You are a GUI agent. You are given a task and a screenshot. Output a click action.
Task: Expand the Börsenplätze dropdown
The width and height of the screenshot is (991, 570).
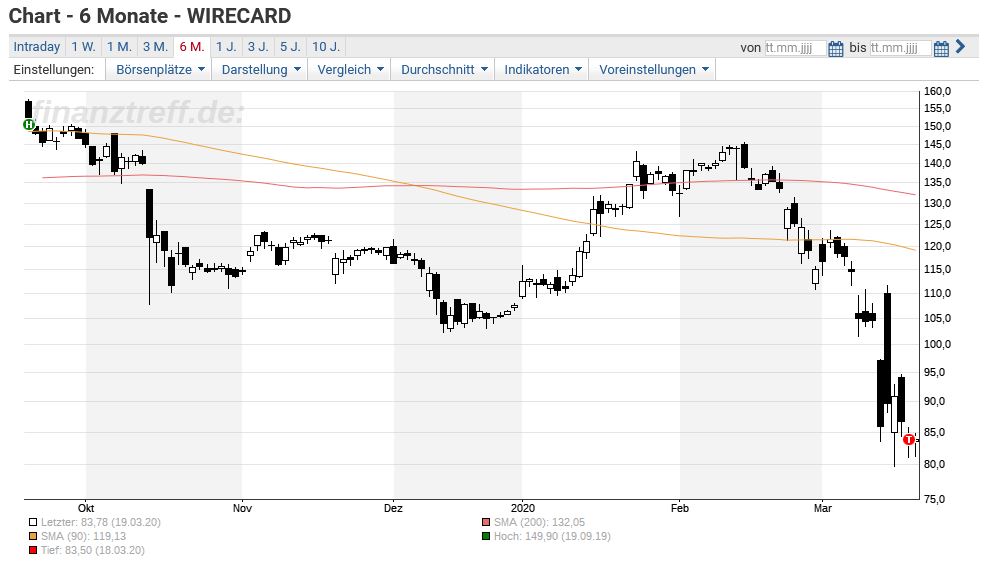click(160, 70)
